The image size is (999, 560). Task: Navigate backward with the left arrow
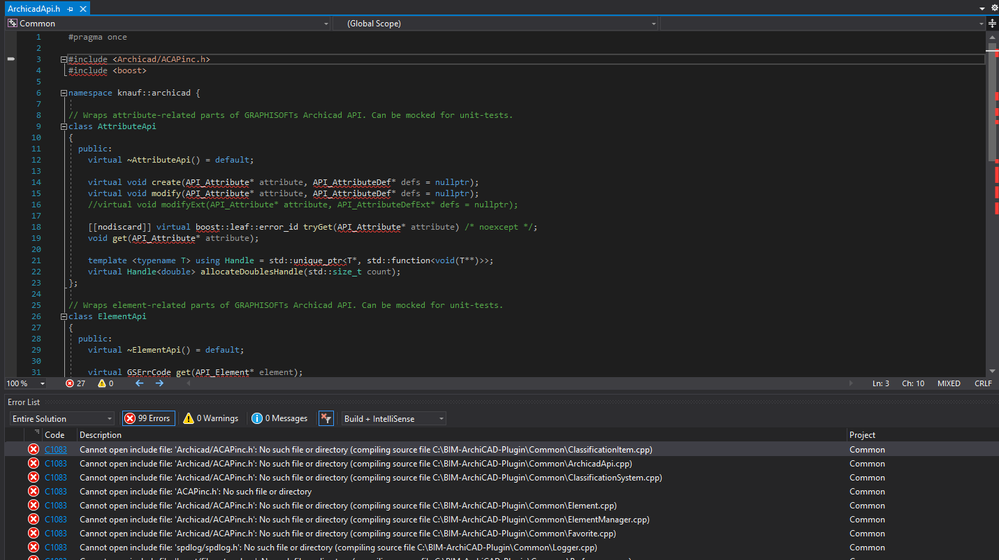click(x=139, y=383)
